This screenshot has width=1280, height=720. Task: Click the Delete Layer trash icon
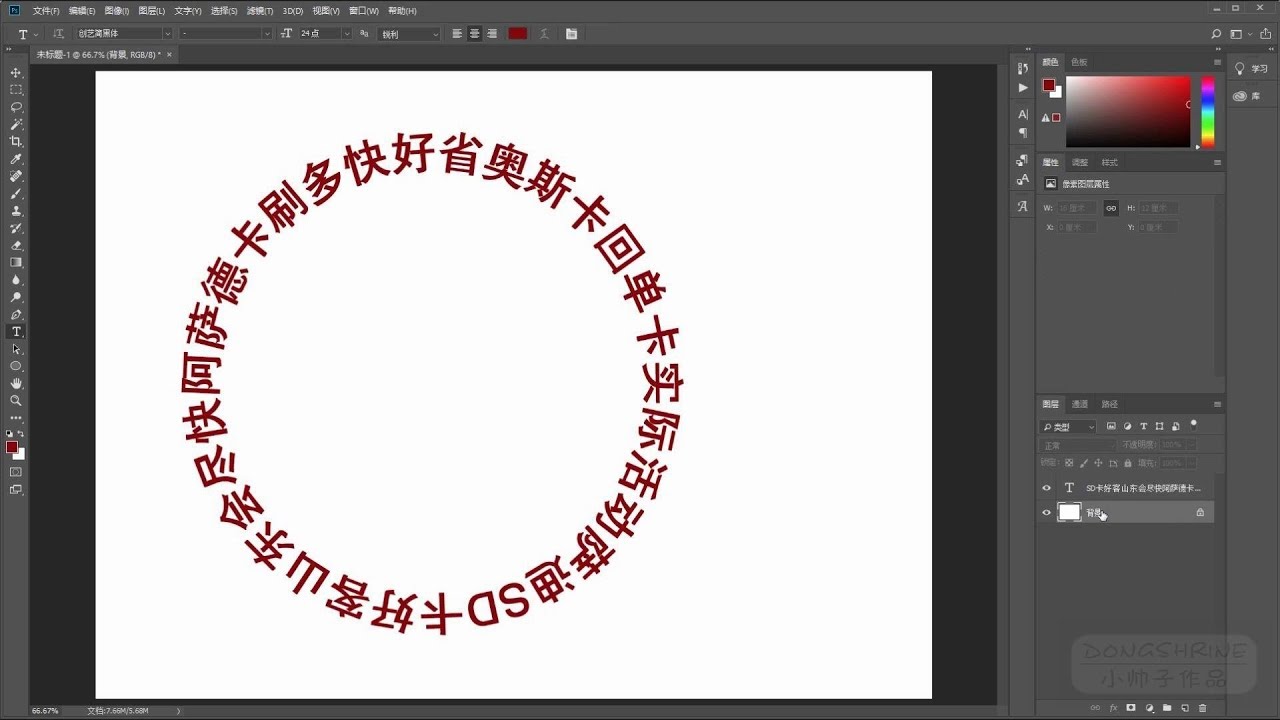[x=1202, y=708]
